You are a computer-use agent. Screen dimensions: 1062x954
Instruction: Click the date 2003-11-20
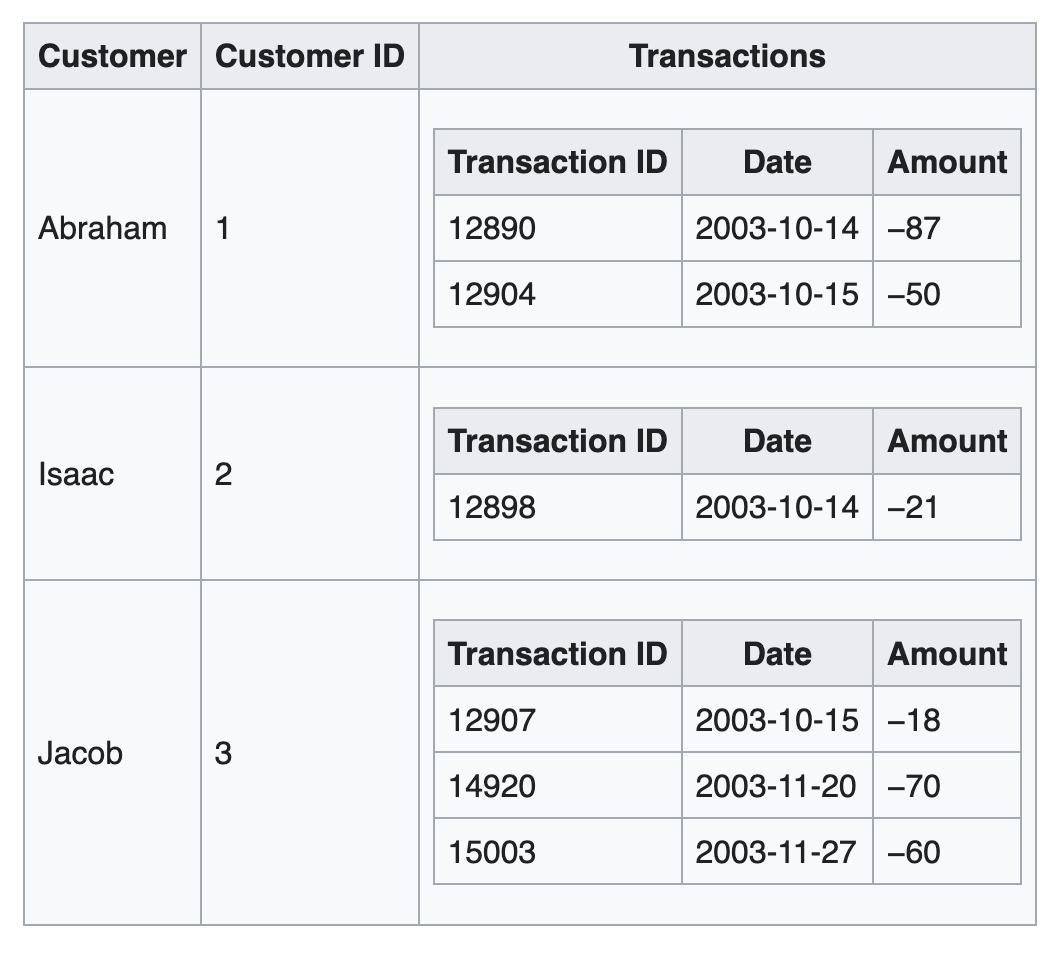[776, 786]
